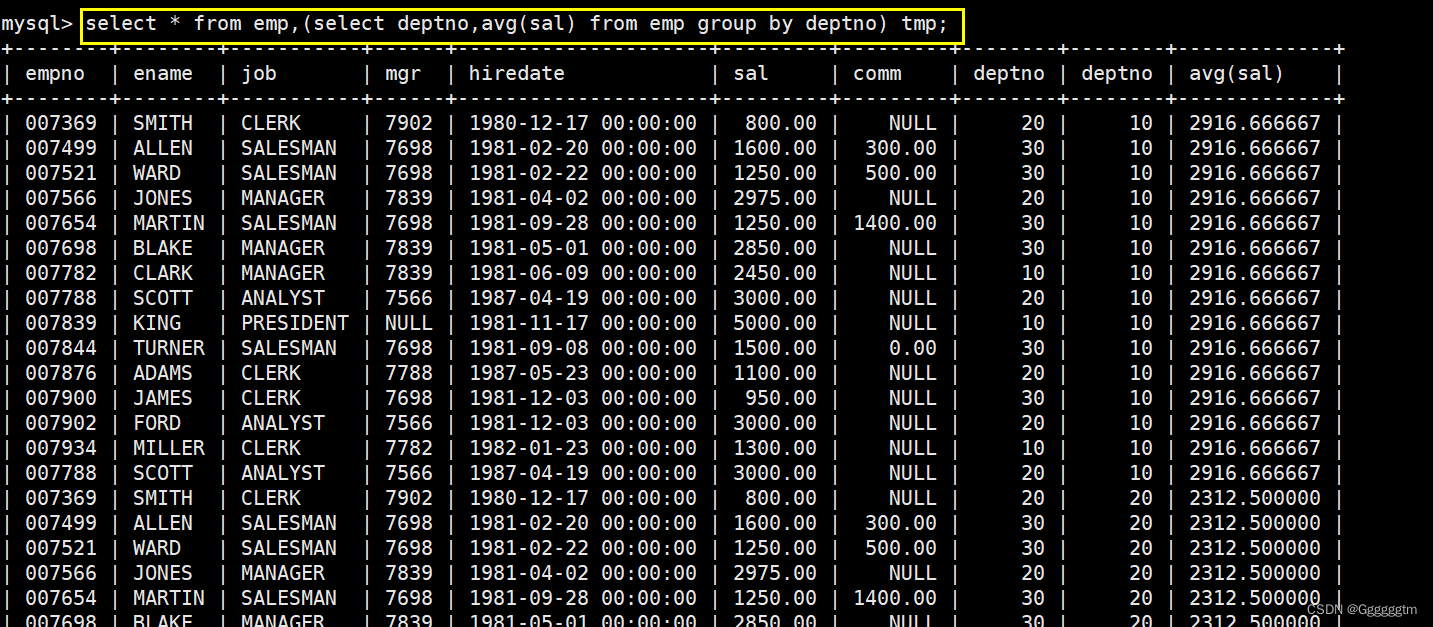Click the job cell MANAGER in CLARK's row

click(283, 273)
